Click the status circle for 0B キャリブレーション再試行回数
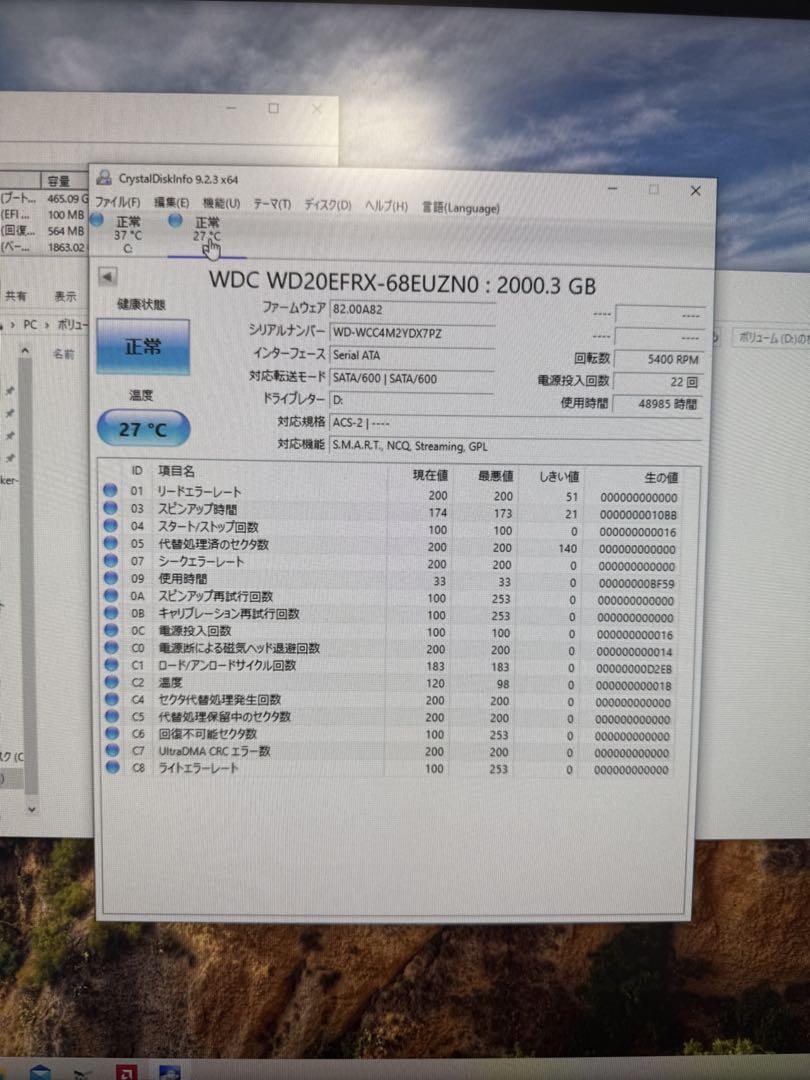Image resolution: width=810 pixels, height=1080 pixels. tap(111, 612)
